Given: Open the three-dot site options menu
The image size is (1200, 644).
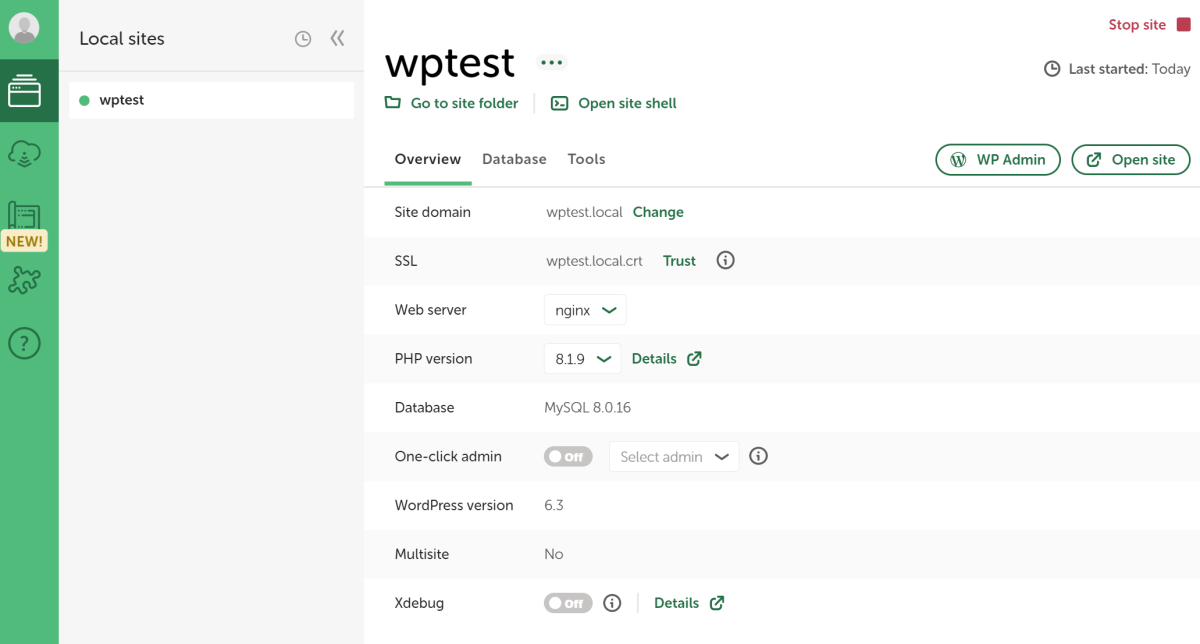Looking at the screenshot, I should point(551,62).
